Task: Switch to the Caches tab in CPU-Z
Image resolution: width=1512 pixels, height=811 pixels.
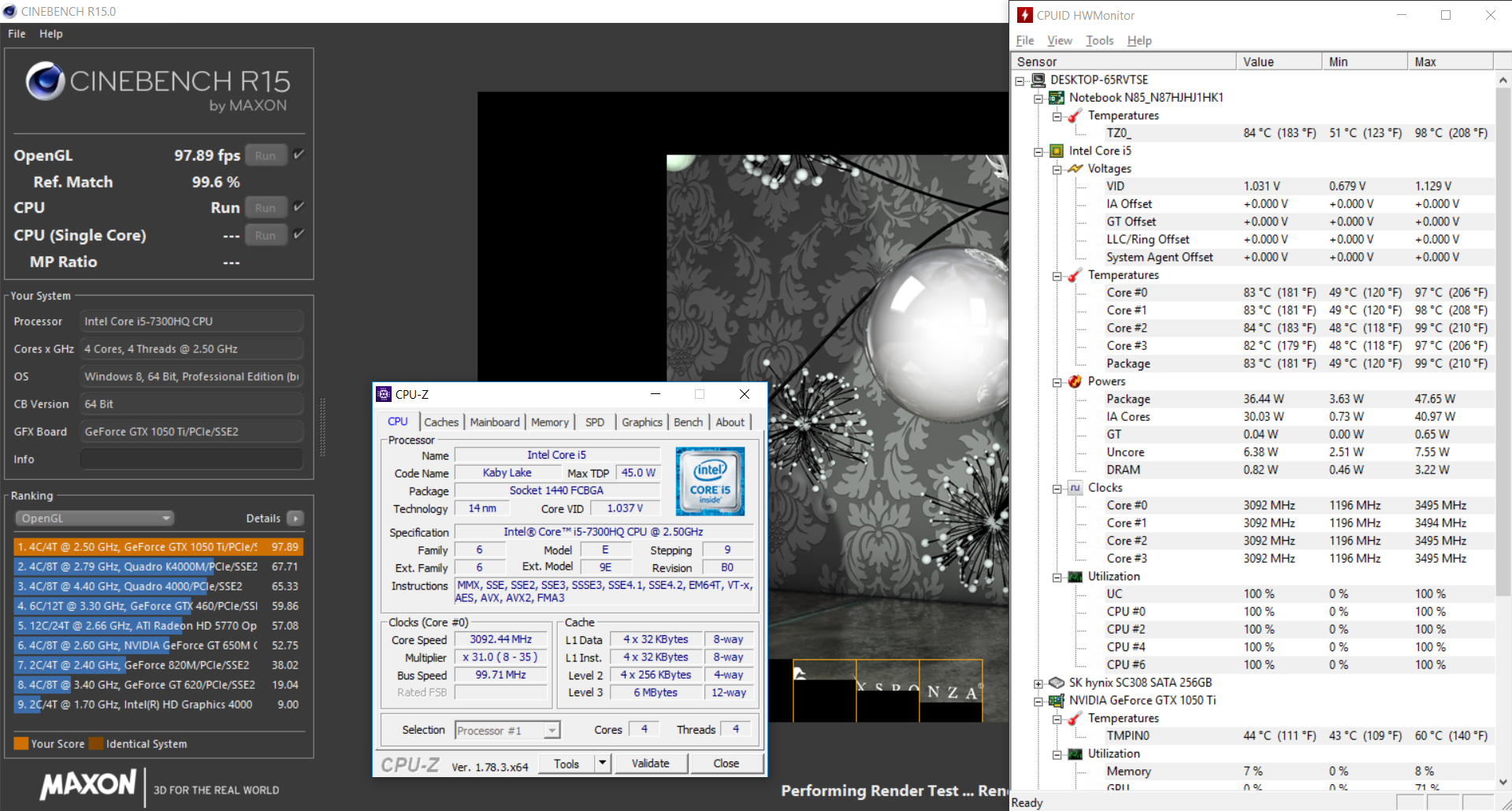Action: [x=441, y=422]
